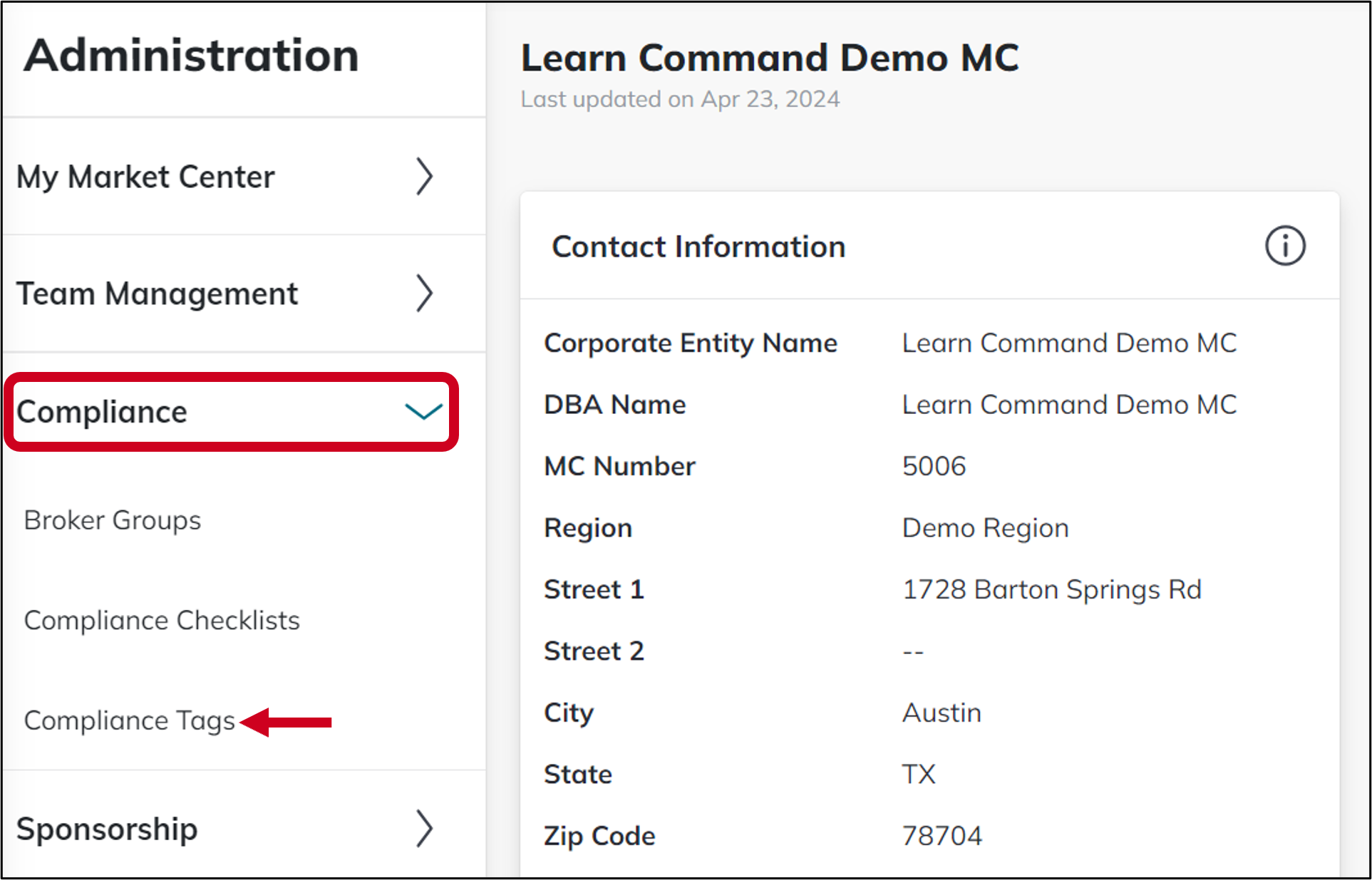Click the Corporate Entity Name label
1372x880 pixels.
[x=691, y=343]
